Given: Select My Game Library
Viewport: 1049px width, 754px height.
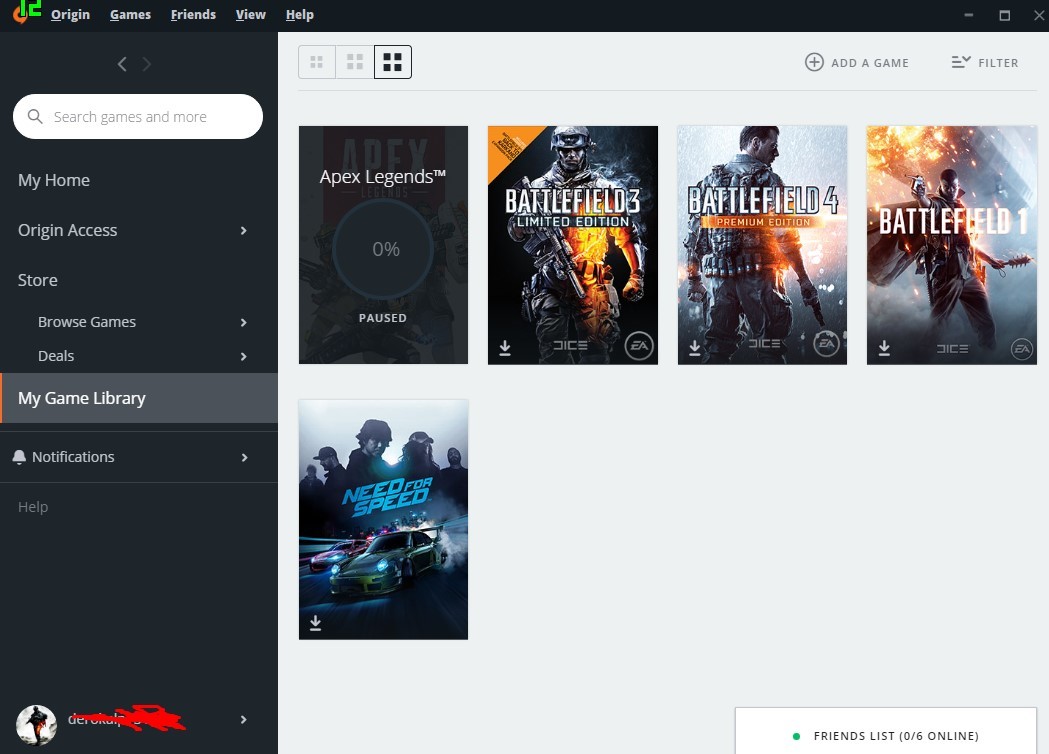Looking at the screenshot, I should [x=139, y=398].
